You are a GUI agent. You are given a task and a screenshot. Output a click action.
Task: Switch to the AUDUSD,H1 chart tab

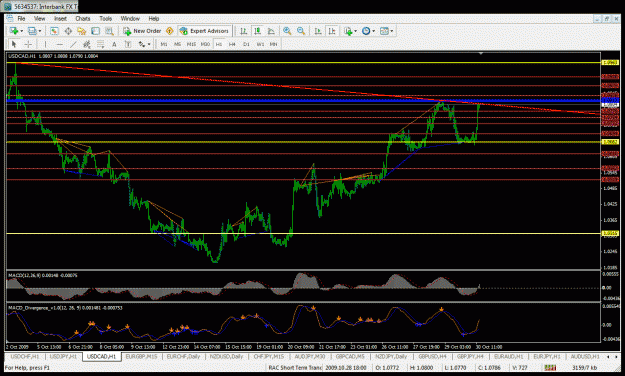point(585,356)
